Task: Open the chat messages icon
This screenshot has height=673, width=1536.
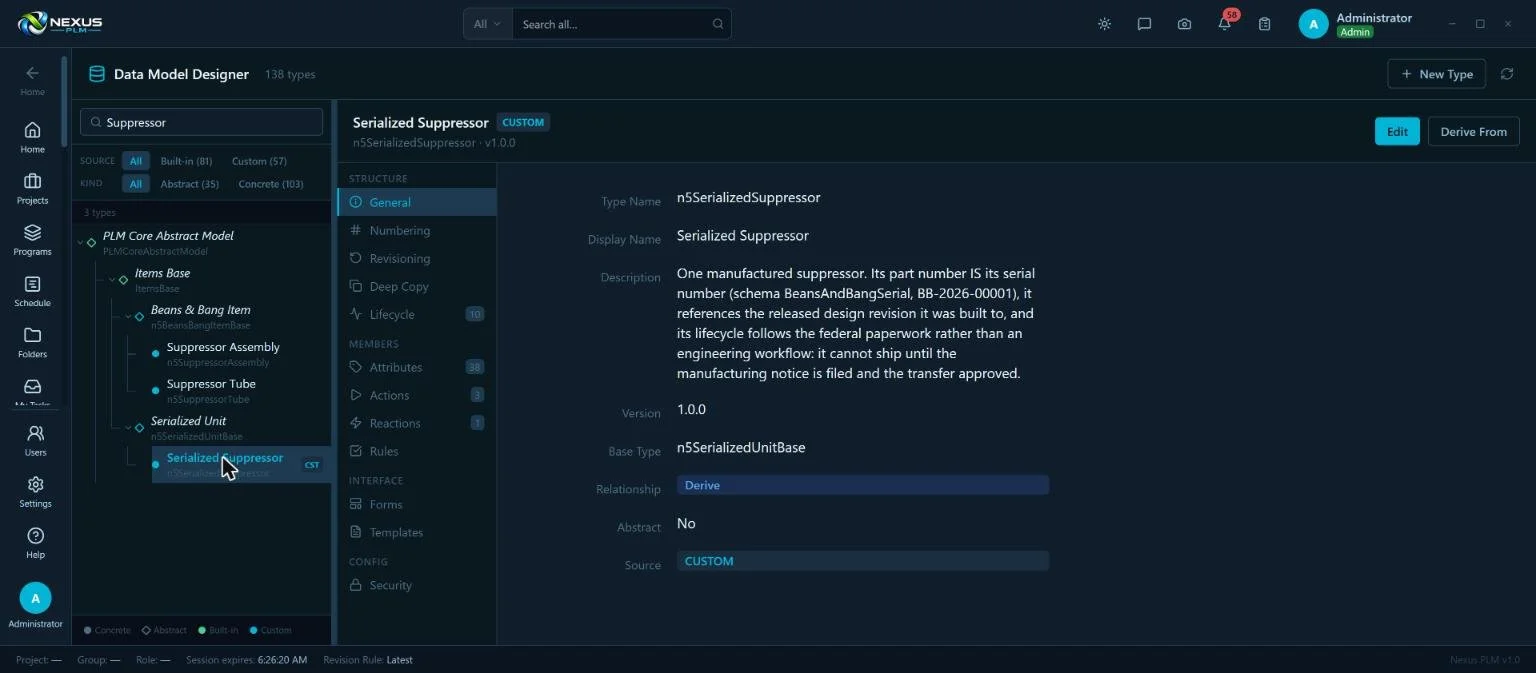Action: tap(1144, 24)
